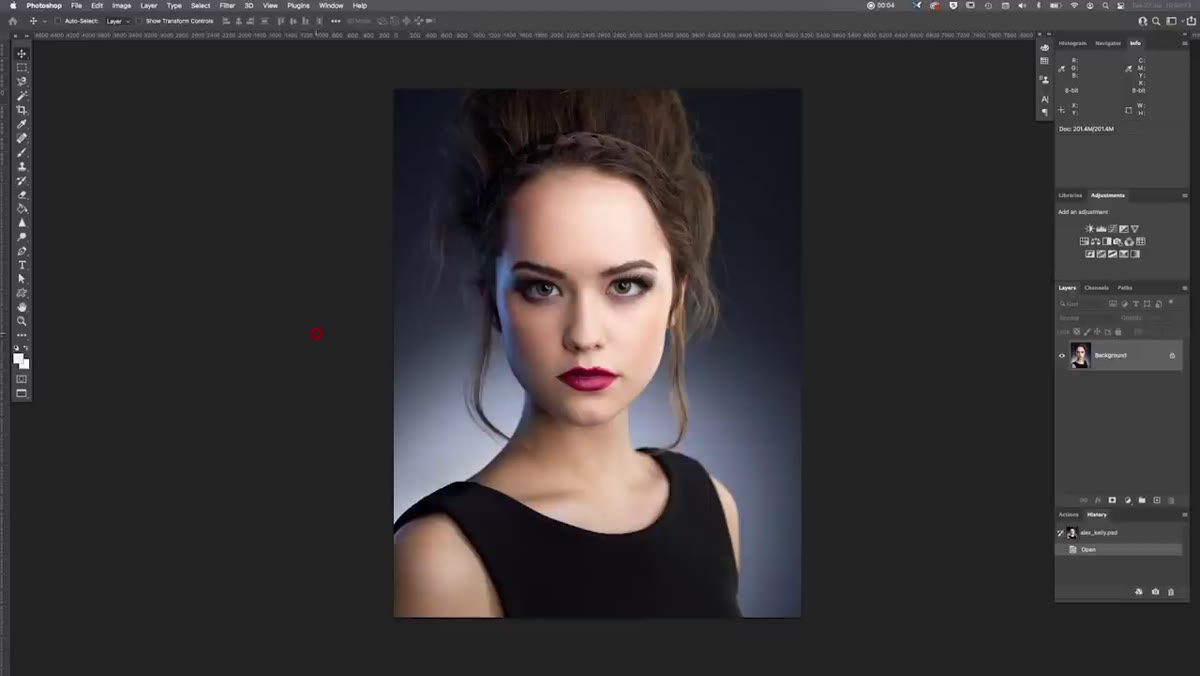The width and height of the screenshot is (1200, 676).
Task: Click the Home icon in options bar
Action: click(x=13, y=21)
